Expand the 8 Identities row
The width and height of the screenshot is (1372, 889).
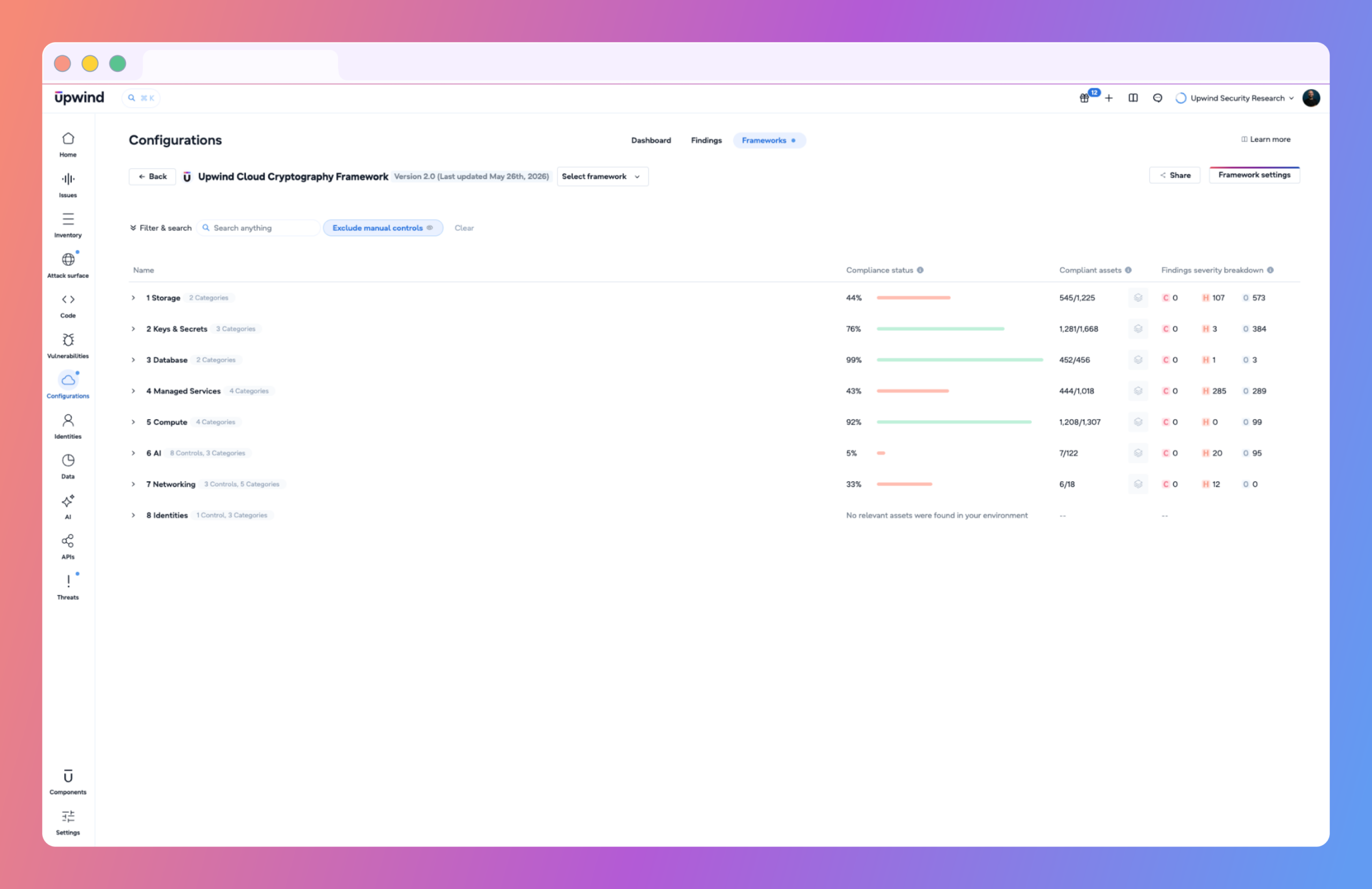coord(133,516)
